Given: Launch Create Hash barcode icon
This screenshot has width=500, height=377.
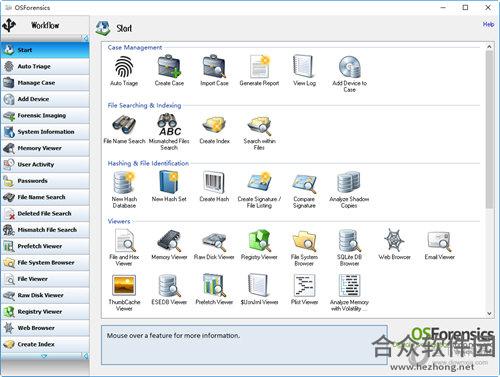Looking at the screenshot, I should pos(214,183).
